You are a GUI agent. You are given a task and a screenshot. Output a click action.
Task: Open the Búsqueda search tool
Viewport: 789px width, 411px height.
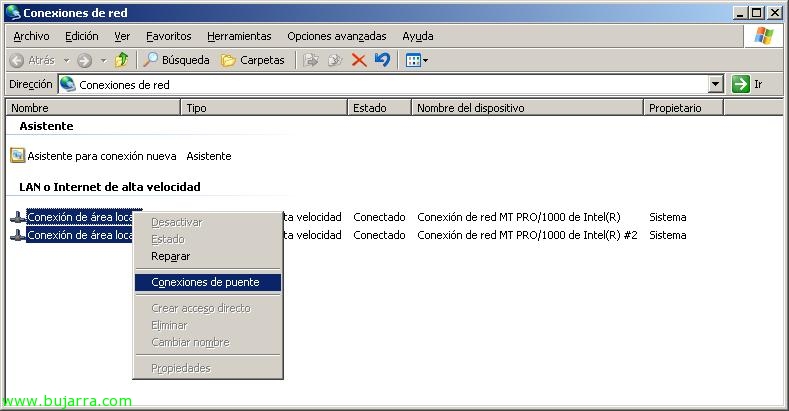pyautogui.click(x=176, y=60)
